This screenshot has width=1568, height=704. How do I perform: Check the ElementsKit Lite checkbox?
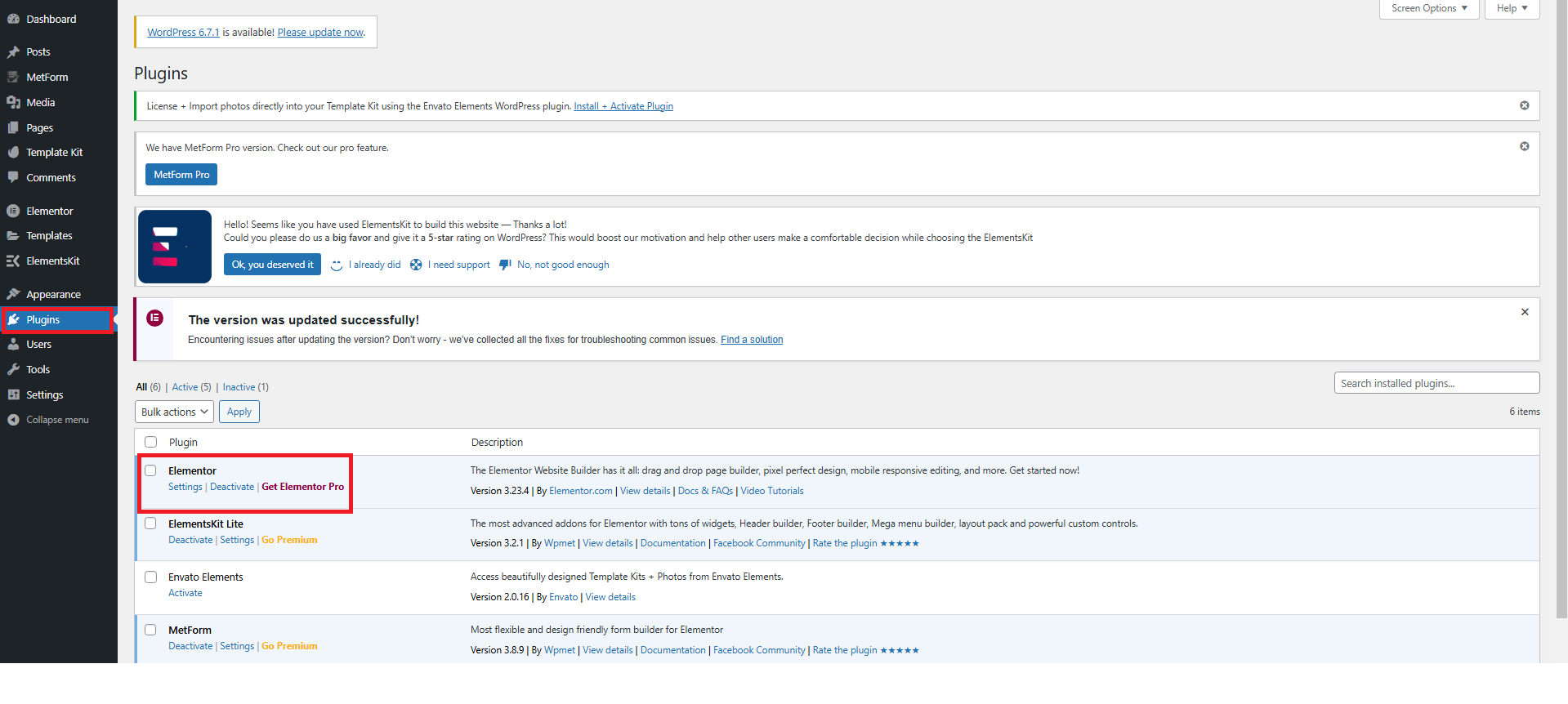[150, 524]
